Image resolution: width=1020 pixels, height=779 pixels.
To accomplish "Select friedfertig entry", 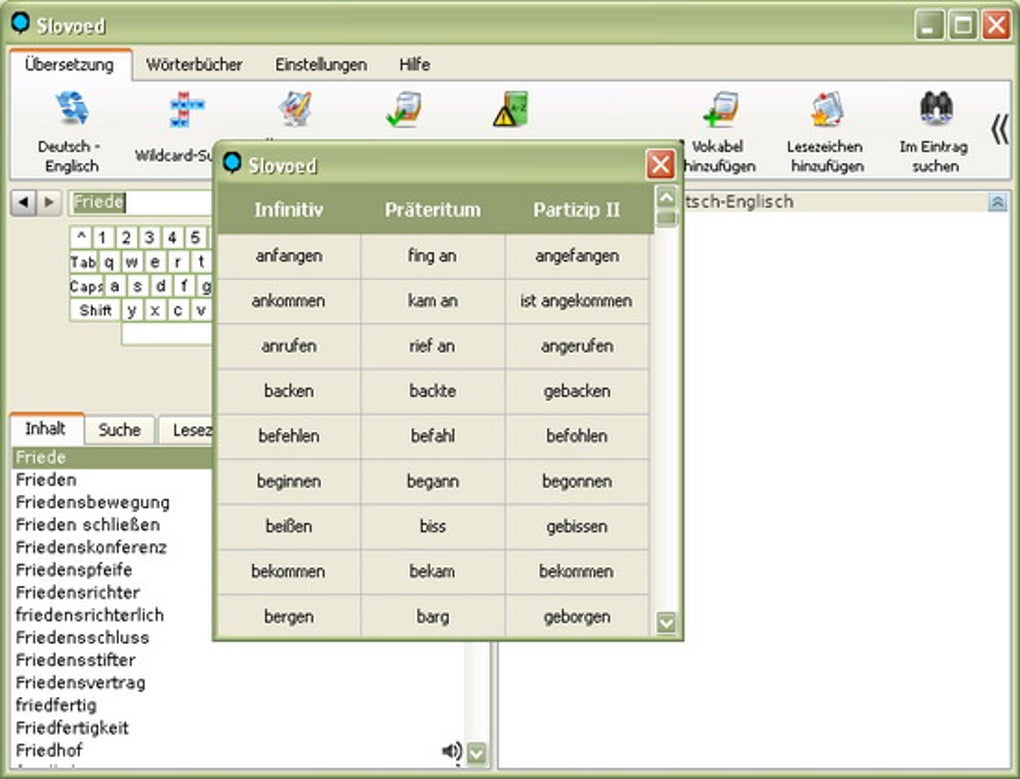I will click(56, 706).
